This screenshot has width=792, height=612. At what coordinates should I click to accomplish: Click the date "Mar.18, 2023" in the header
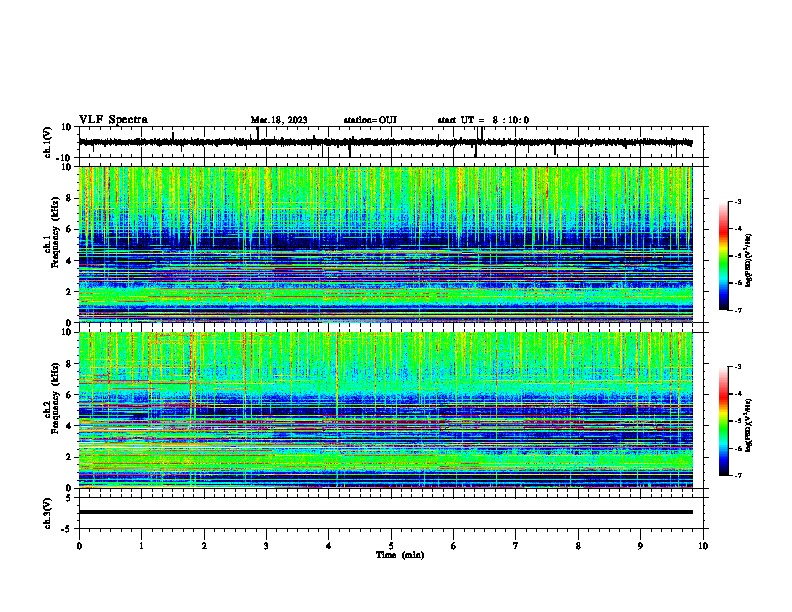pos(279,120)
